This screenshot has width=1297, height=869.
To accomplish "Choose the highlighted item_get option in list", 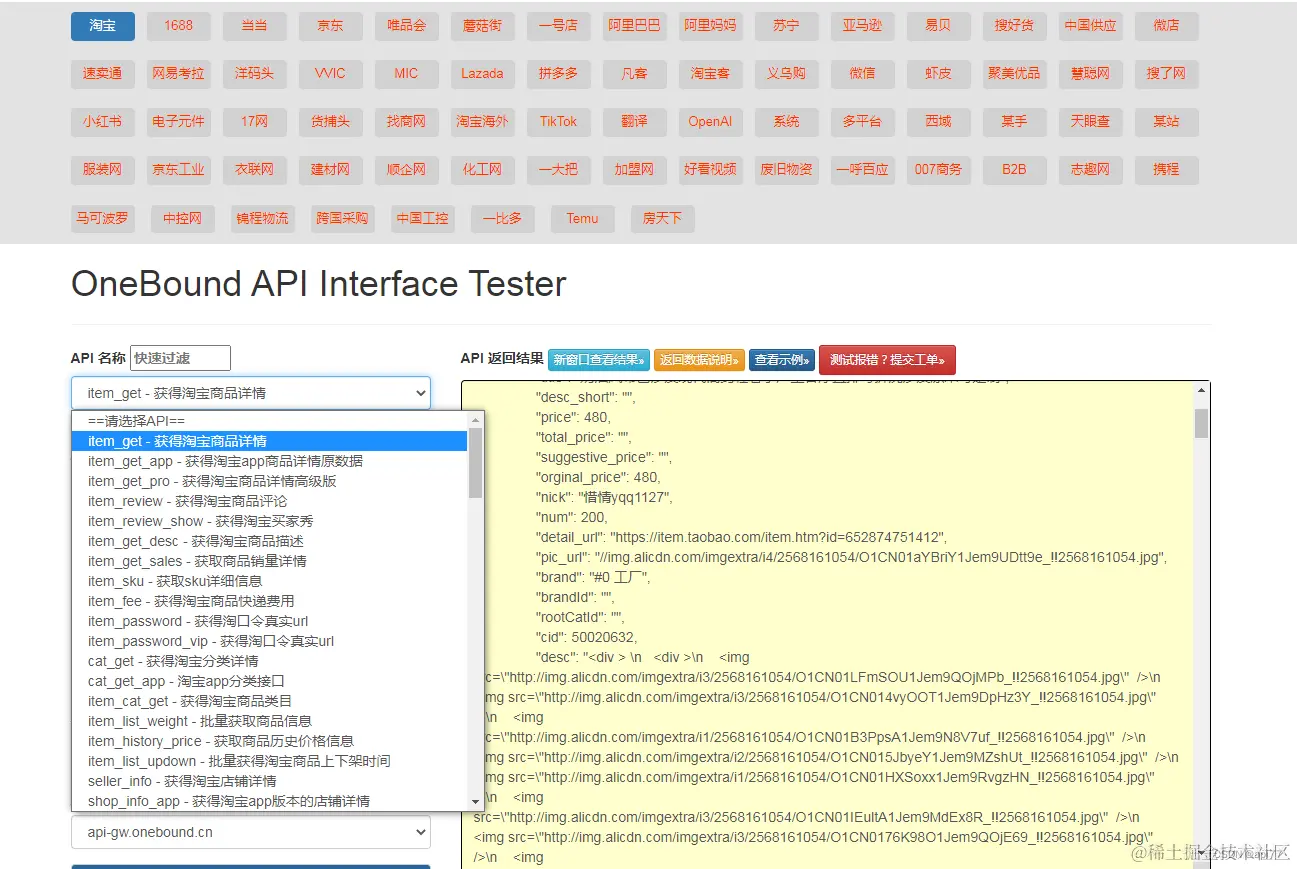I will 270,441.
